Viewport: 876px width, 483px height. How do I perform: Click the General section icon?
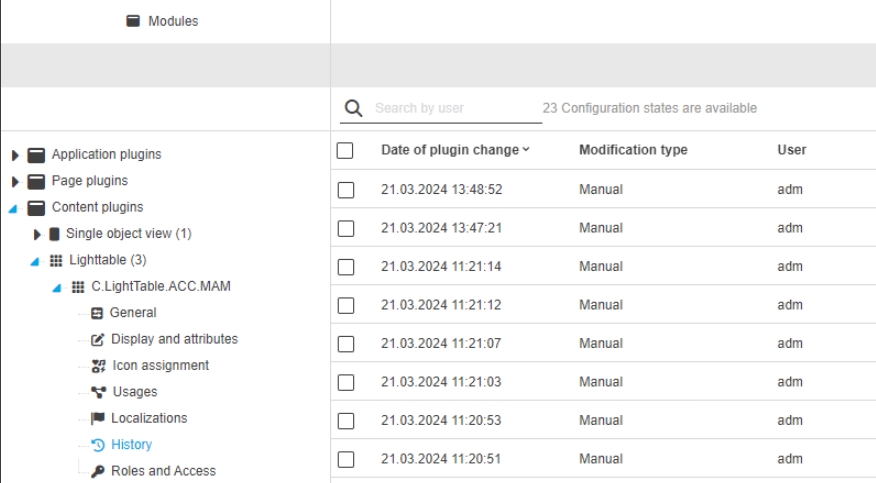point(99,313)
